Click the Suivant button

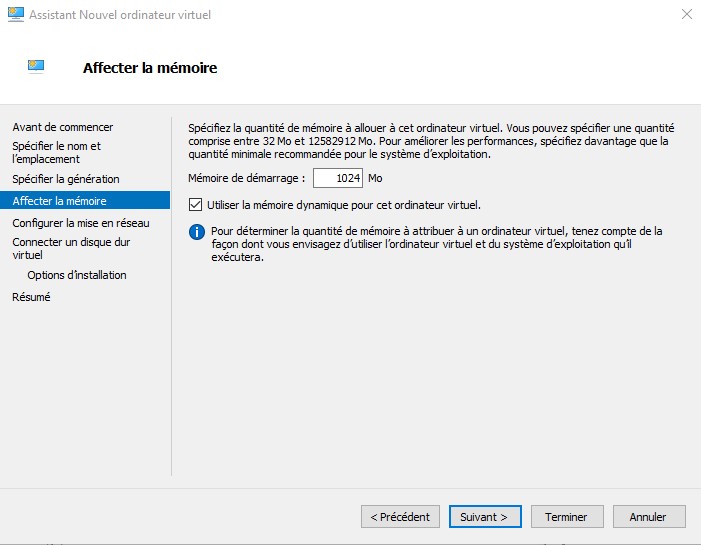pos(485,517)
